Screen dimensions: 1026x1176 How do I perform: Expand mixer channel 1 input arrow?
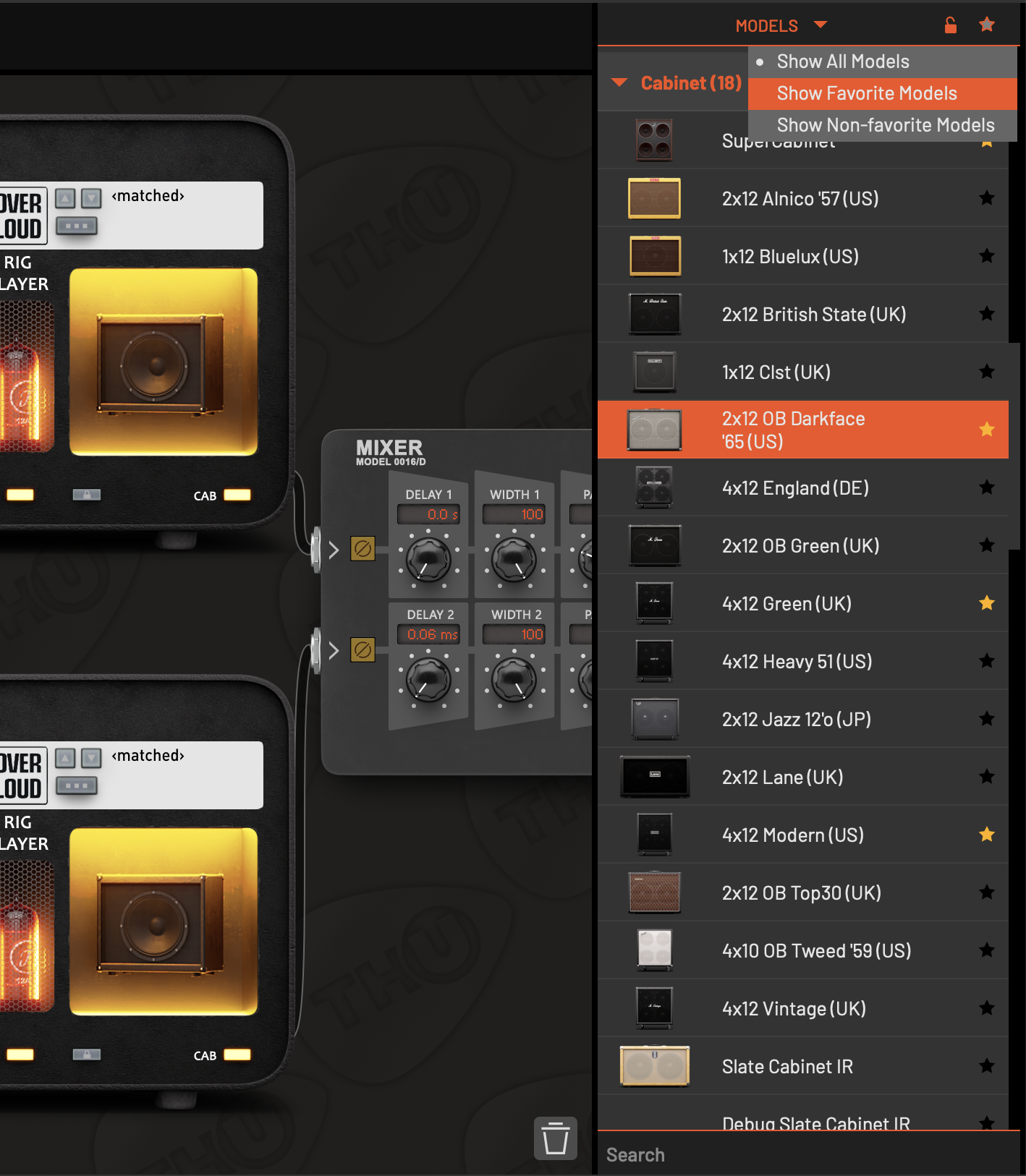click(334, 550)
